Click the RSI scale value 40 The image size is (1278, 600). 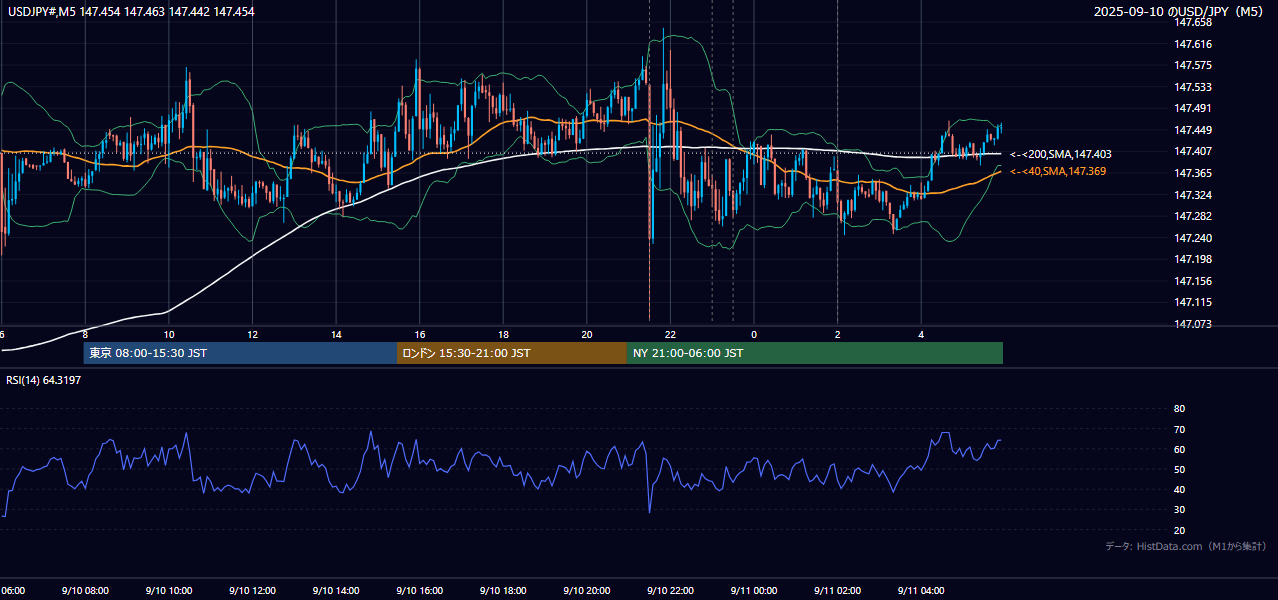[1179, 489]
